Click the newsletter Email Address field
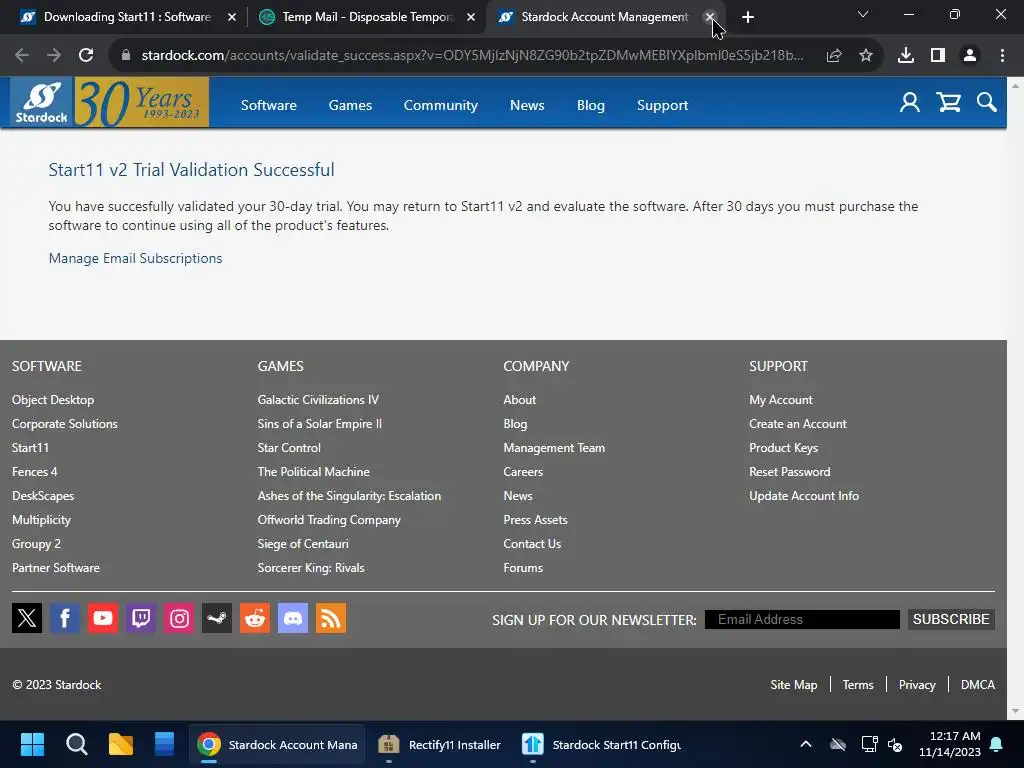The height and width of the screenshot is (768, 1024). (x=802, y=619)
